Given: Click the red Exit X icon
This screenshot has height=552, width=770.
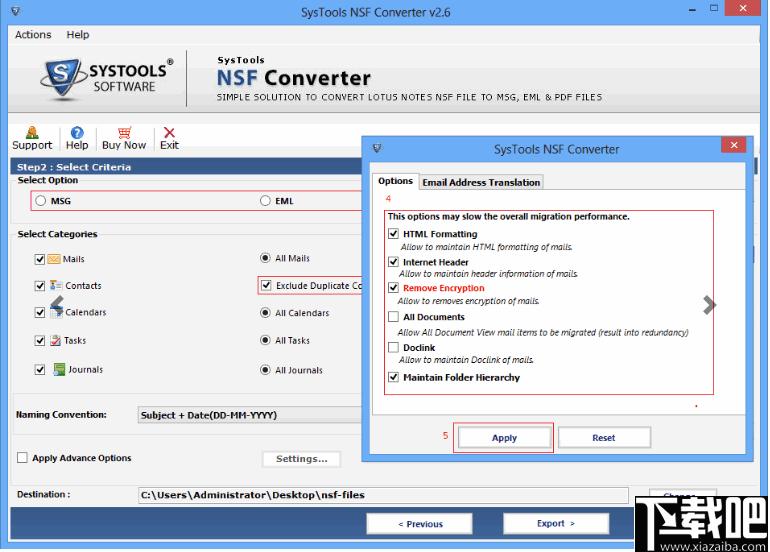Looking at the screenshot, I should [x=169, y=132].
